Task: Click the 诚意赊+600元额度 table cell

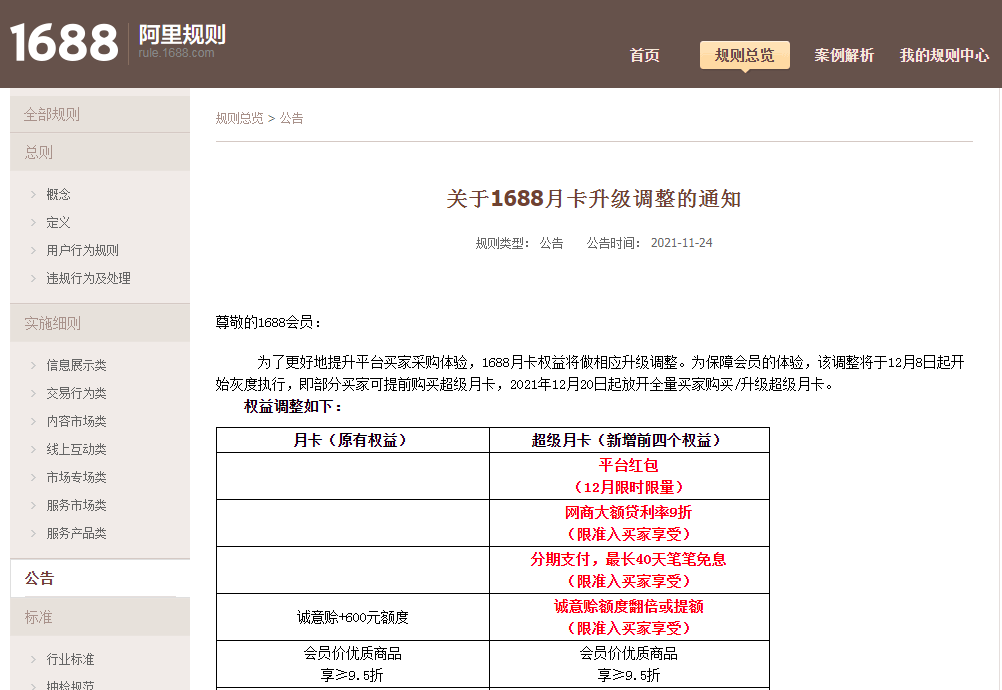Action: click(x=353, y=617)
